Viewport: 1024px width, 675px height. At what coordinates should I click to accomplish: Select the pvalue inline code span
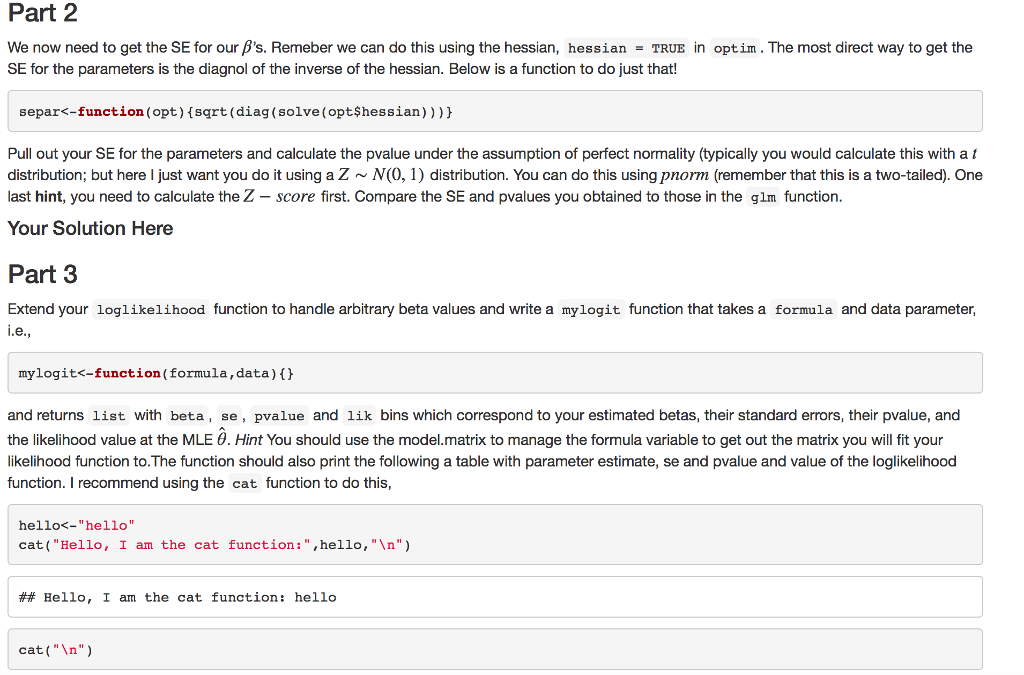[278, 415]
